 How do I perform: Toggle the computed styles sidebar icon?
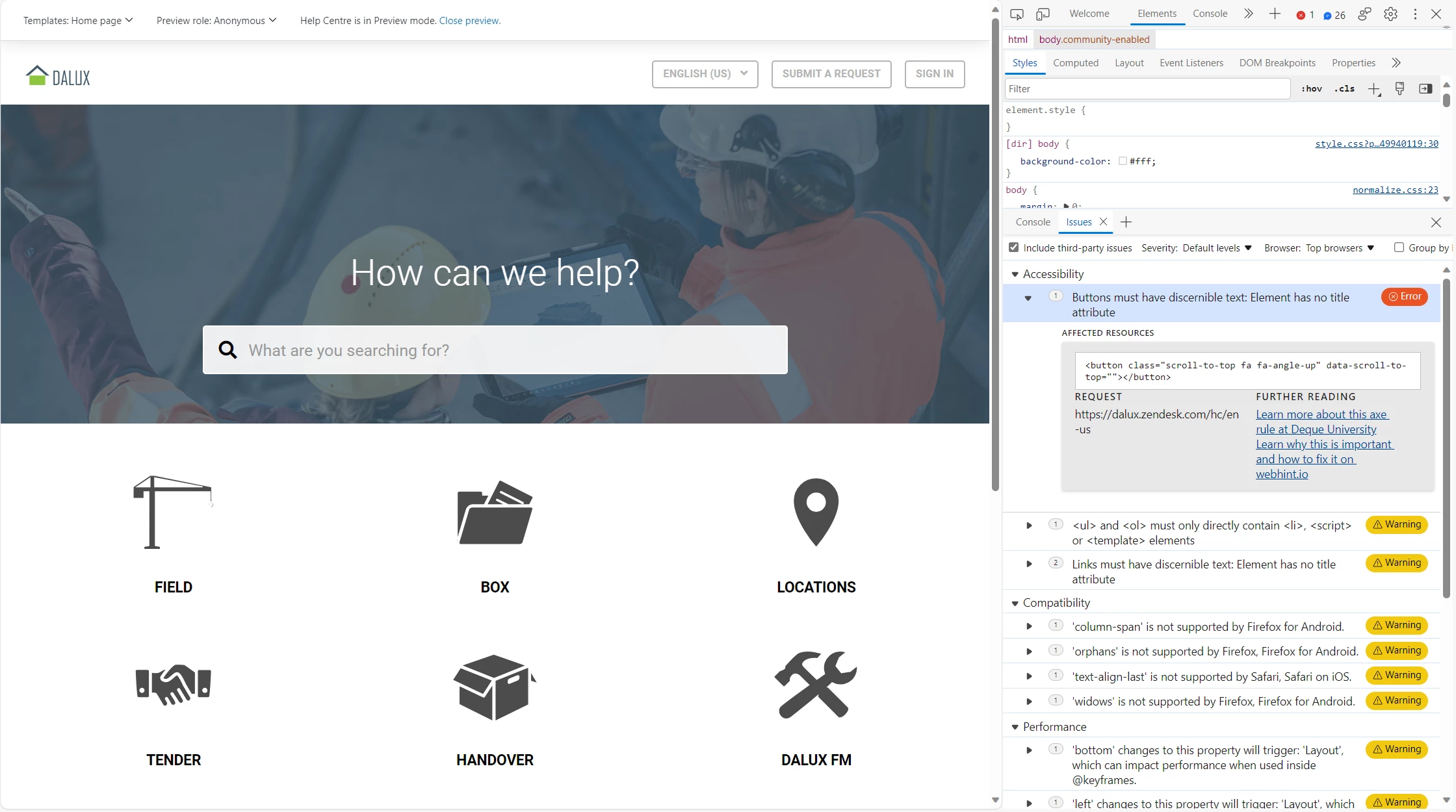pyautogui.click(x=1425, y=89)
